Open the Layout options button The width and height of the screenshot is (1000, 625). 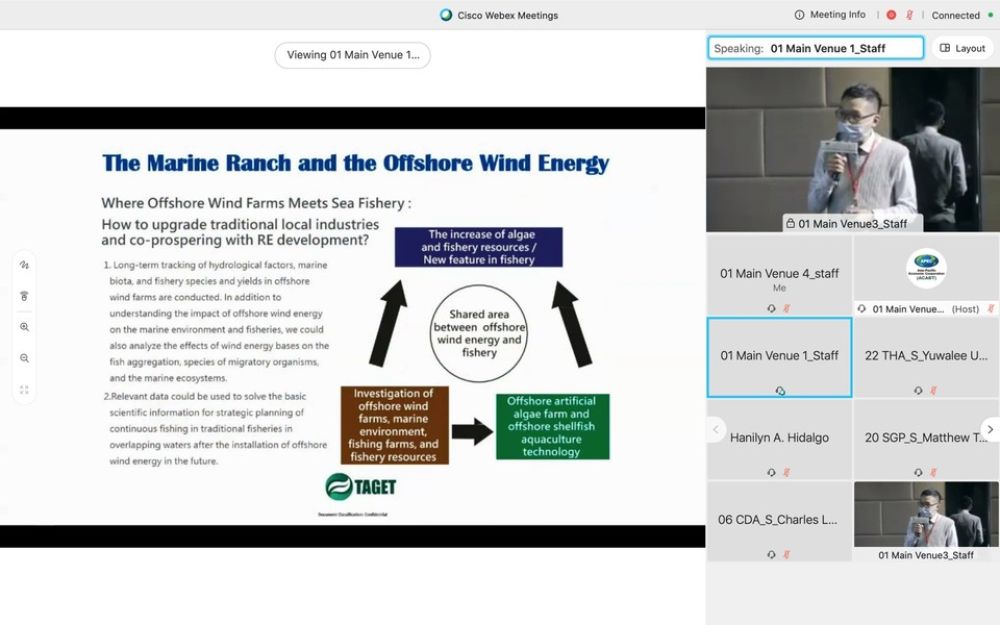[962, 48]
